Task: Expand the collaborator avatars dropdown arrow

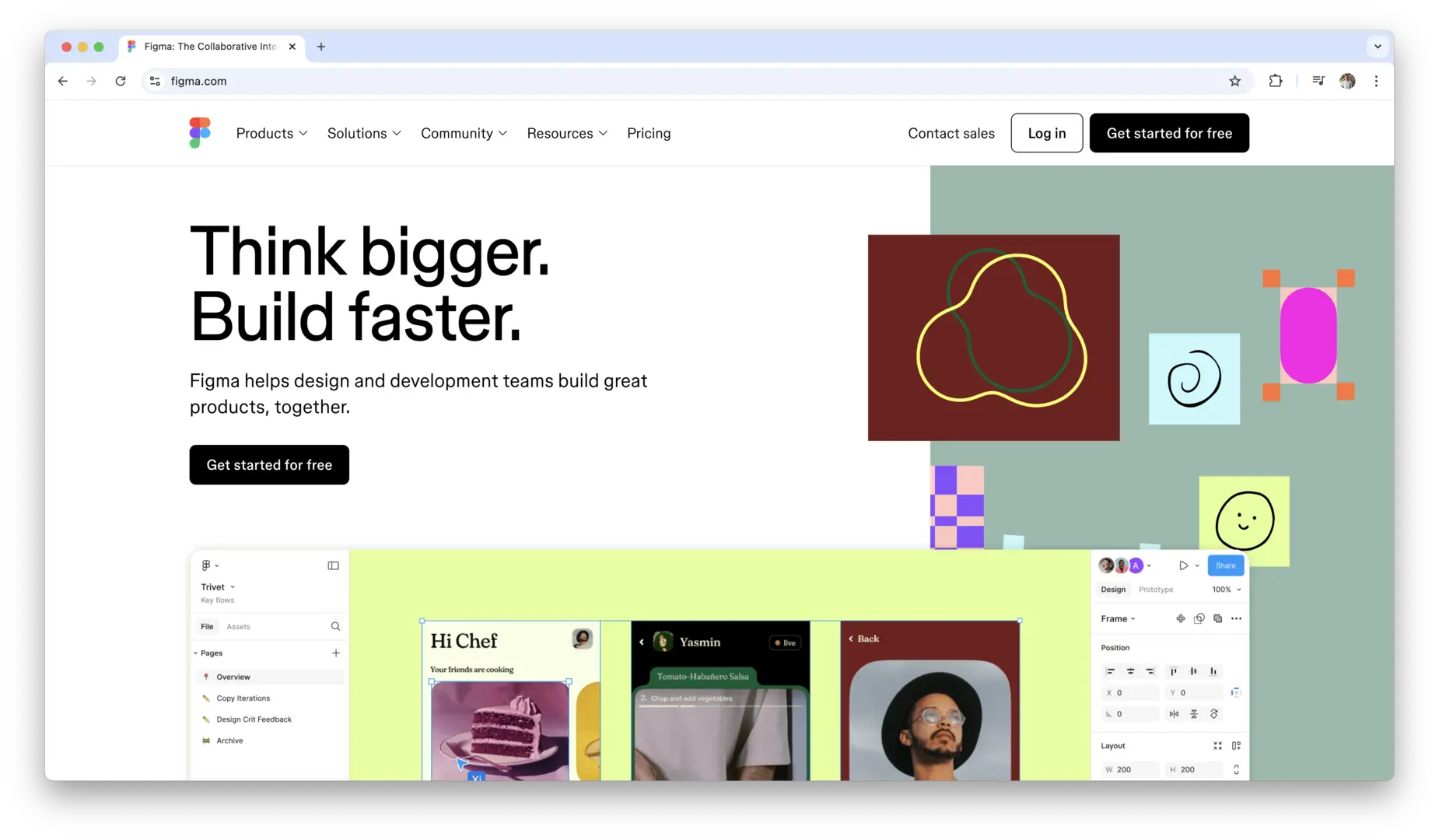Action: 1149,565
